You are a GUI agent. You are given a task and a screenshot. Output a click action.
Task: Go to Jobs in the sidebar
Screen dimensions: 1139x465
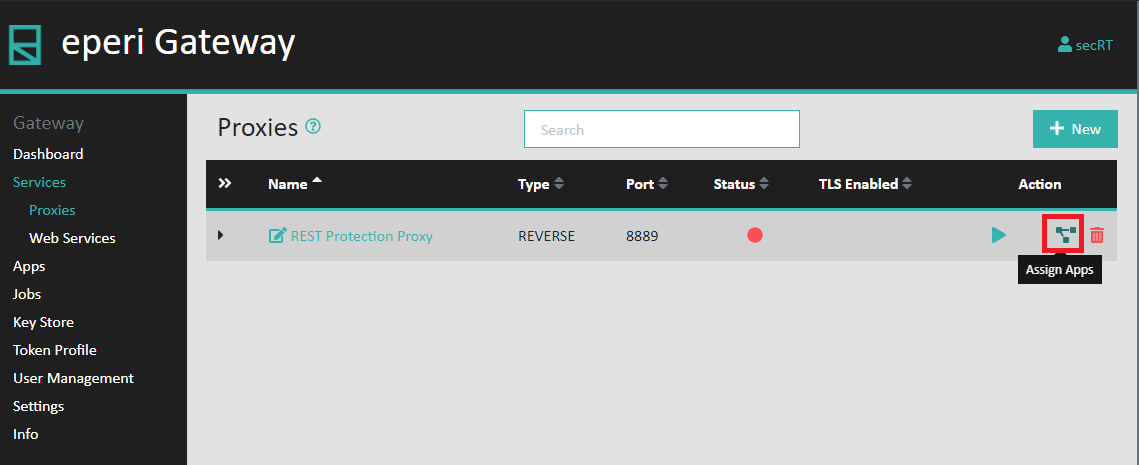(27, 294)
